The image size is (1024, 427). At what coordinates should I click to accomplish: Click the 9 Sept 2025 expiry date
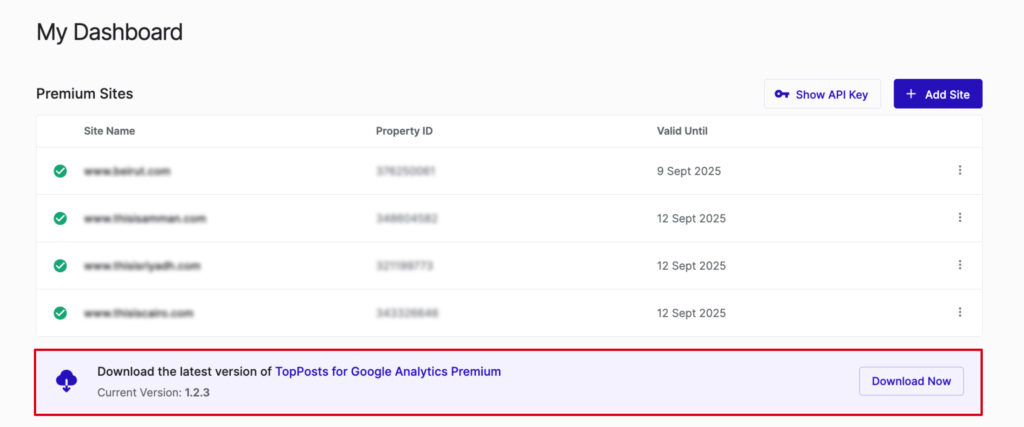click(x=689, y=171)
